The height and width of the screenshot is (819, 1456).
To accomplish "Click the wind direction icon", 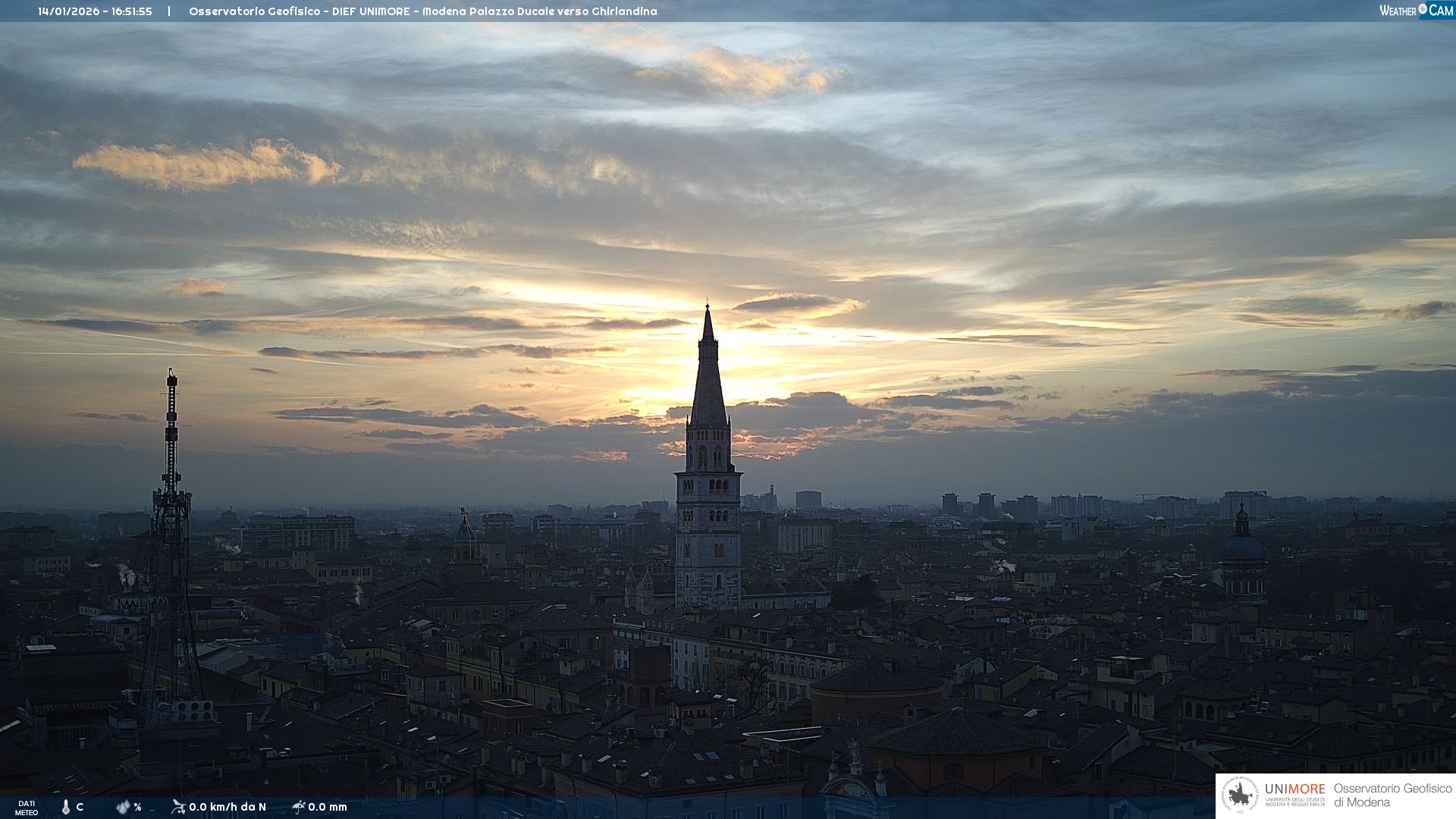I will [178, 806].
